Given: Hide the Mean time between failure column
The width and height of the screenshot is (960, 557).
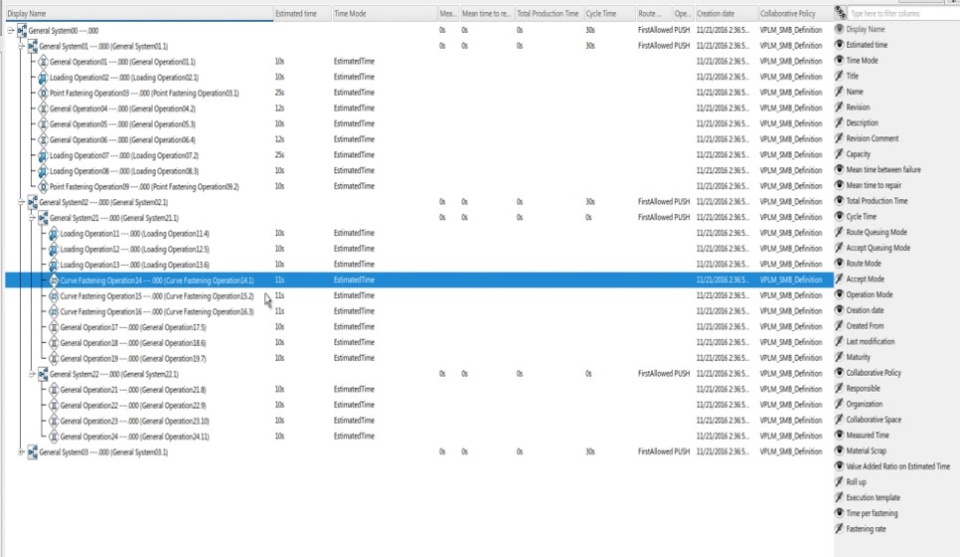Looking at the screenshot, I should point(839,170).
